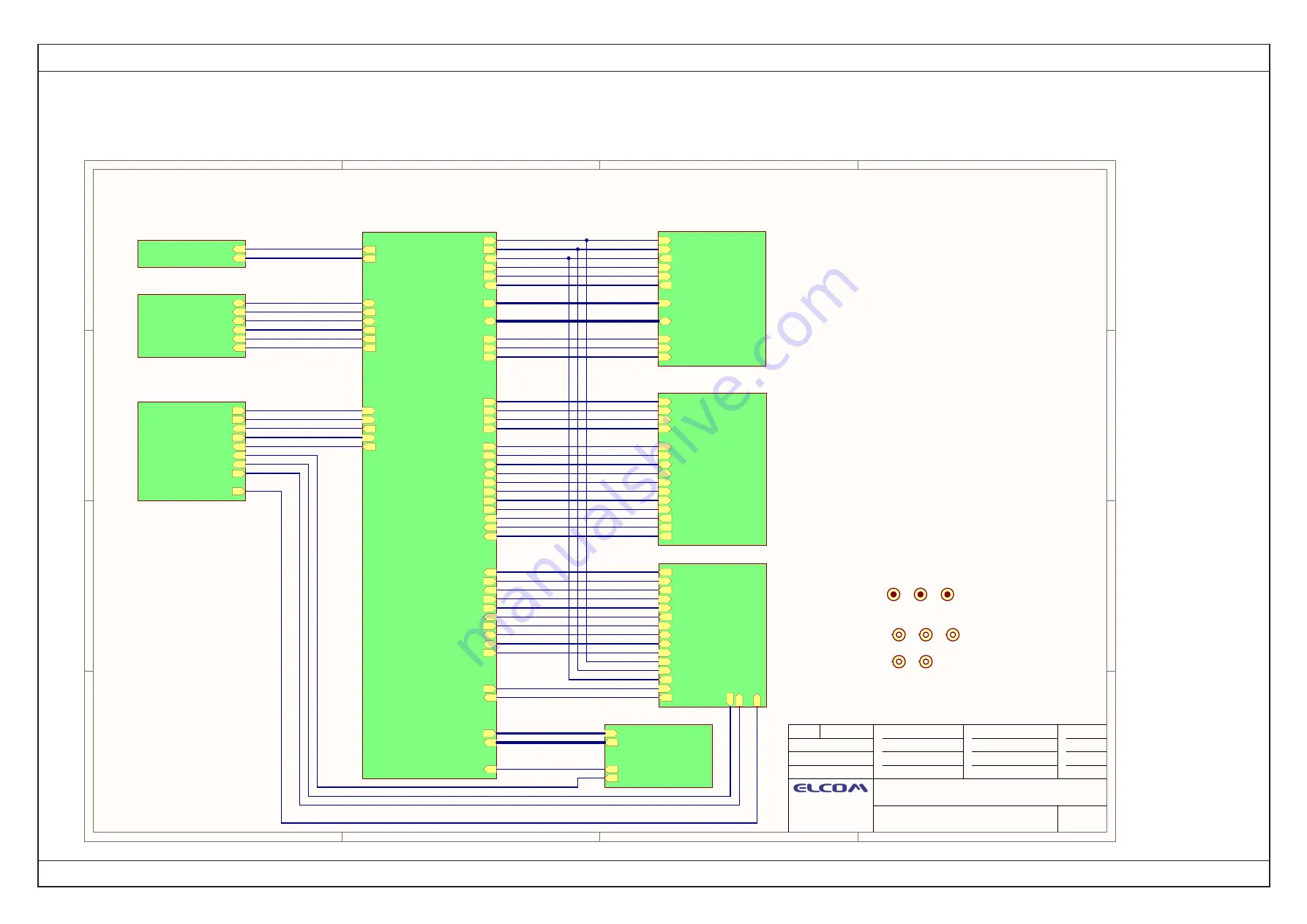Select the small two-port green block at upper left

coord(192,254)
